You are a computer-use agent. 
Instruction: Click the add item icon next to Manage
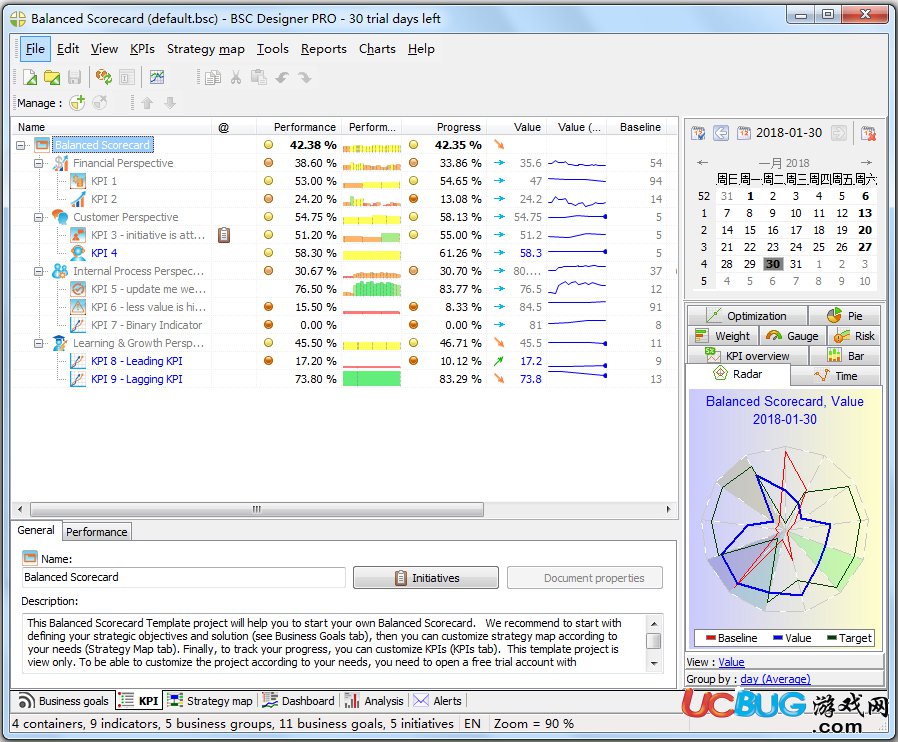tap(77, 102)
